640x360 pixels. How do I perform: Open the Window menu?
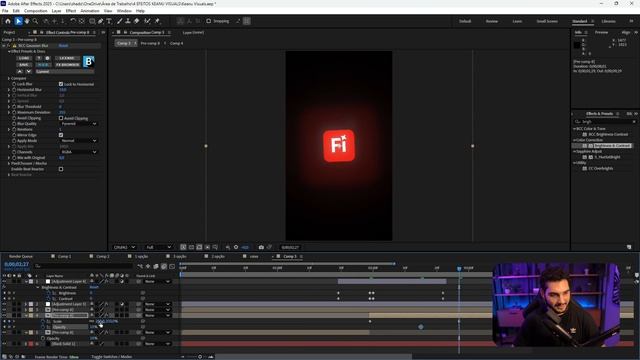(124, 11)
